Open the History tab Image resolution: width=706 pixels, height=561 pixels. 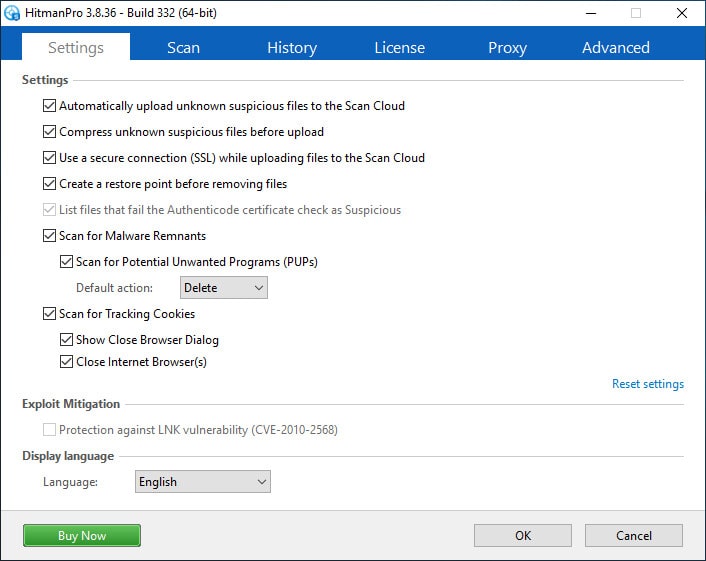coord(292,47)
